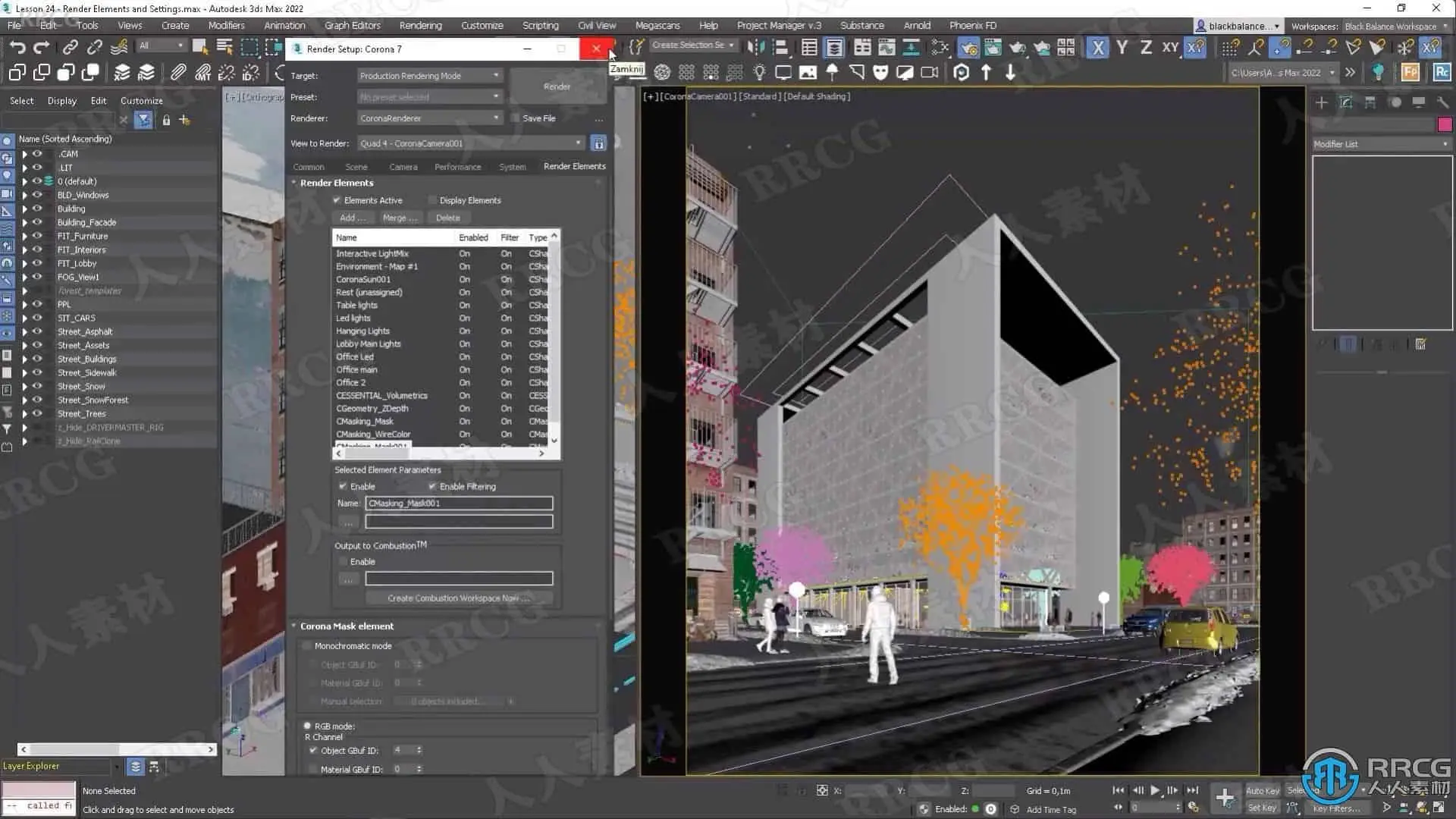This screenshot has width=1456, height=819.
Task: Restrict transform to X axis
Action: 1097,48
